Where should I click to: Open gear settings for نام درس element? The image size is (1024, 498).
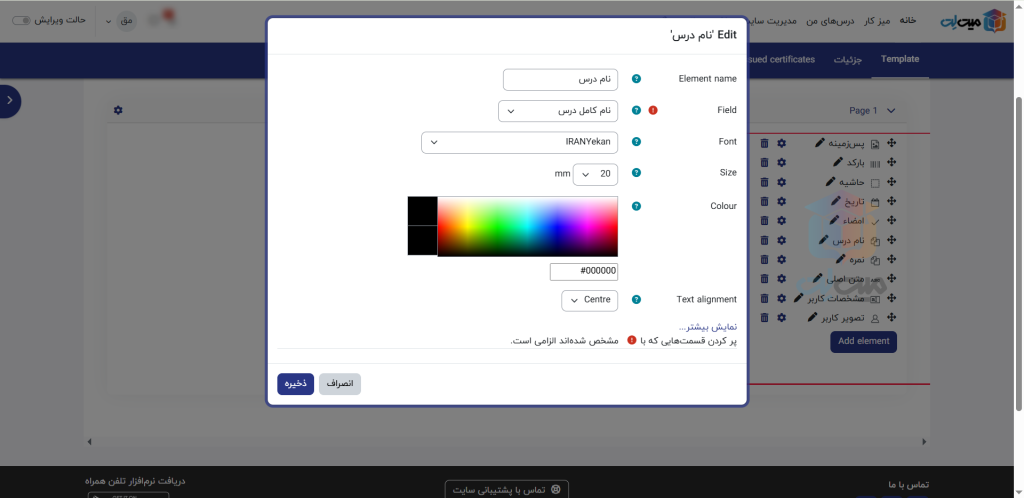781,240
